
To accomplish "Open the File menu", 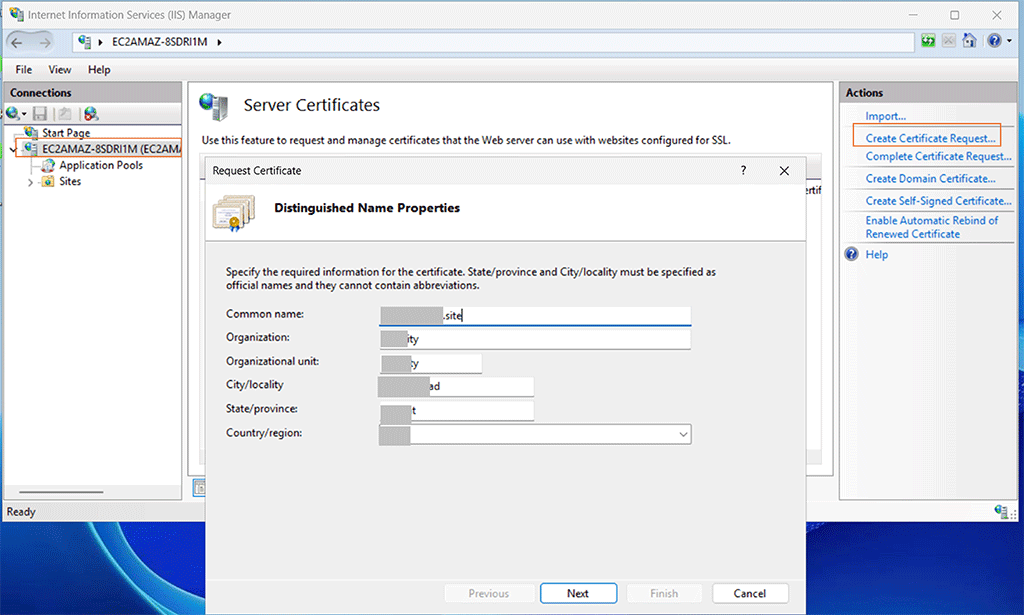I will pos(24,70).
